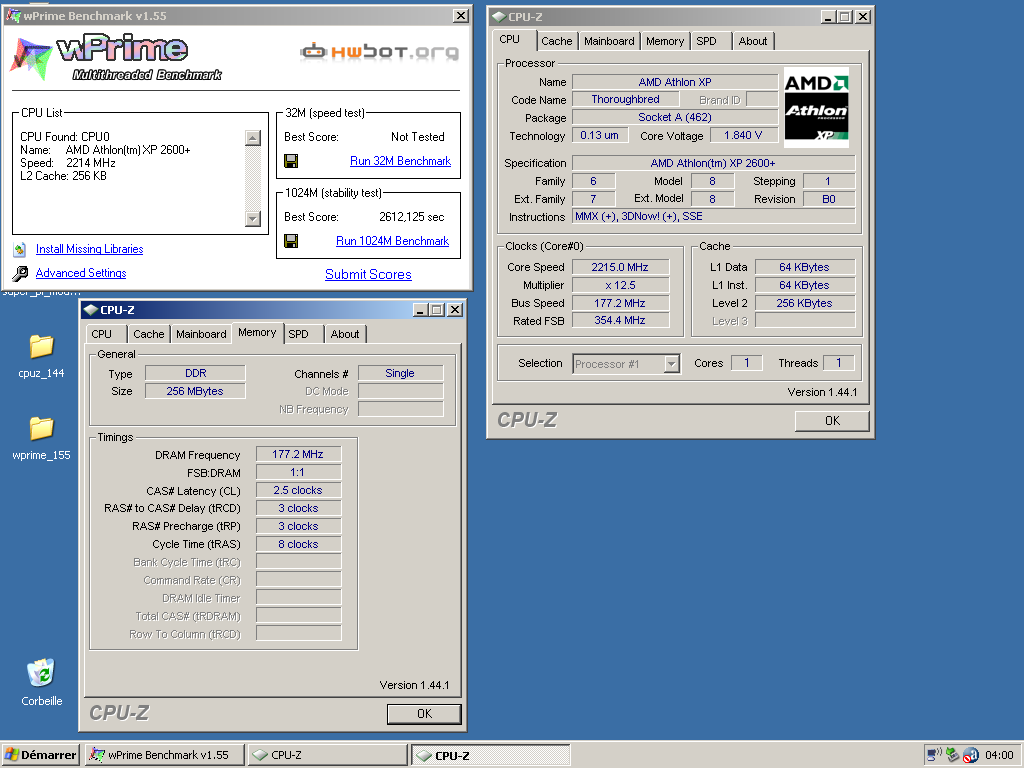Click the DRAM Frequency 177.2 MHz field
1024x768 pixels.
tap(298, 454)
